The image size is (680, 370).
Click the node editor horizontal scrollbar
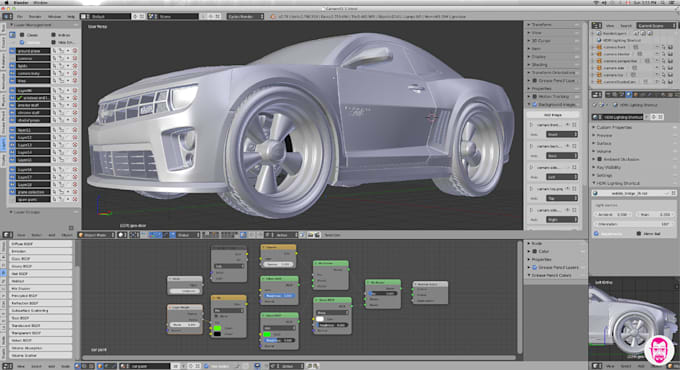click(x=299, y=358)
